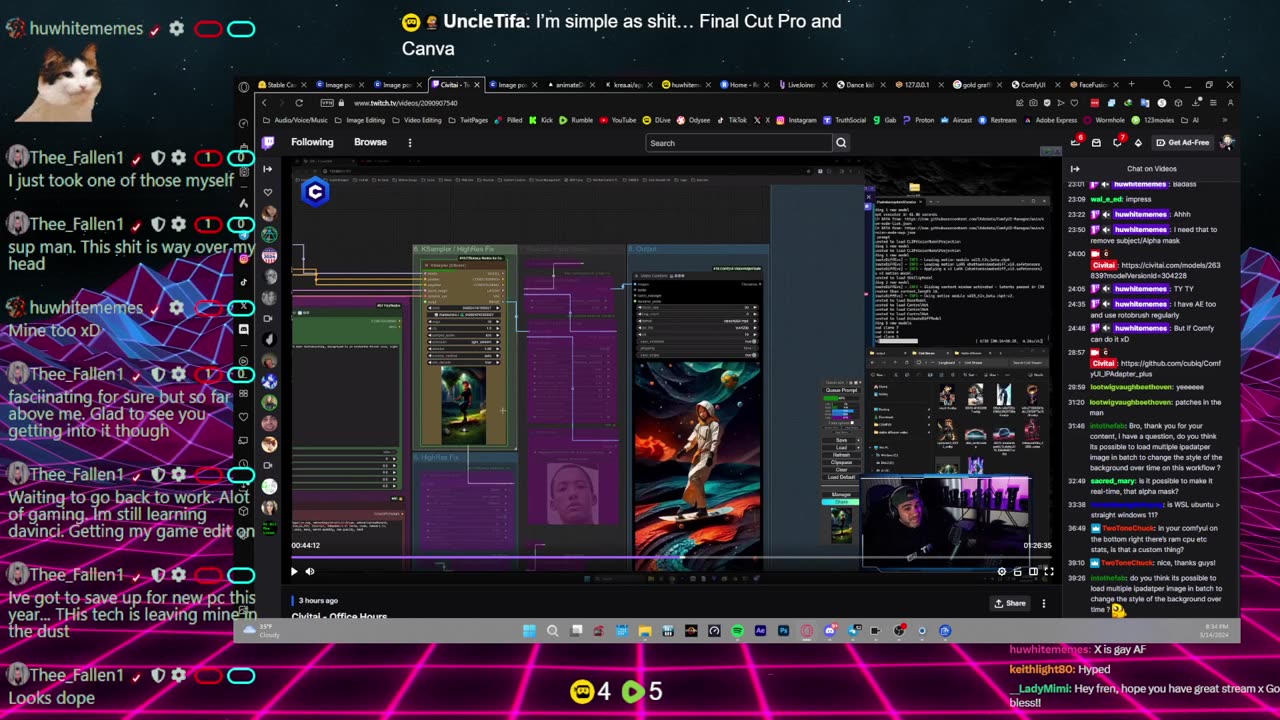This screenshot has height=720, width=1280.
Task: Open Instagram in the browser sidebar
Action: pos(243,259)
